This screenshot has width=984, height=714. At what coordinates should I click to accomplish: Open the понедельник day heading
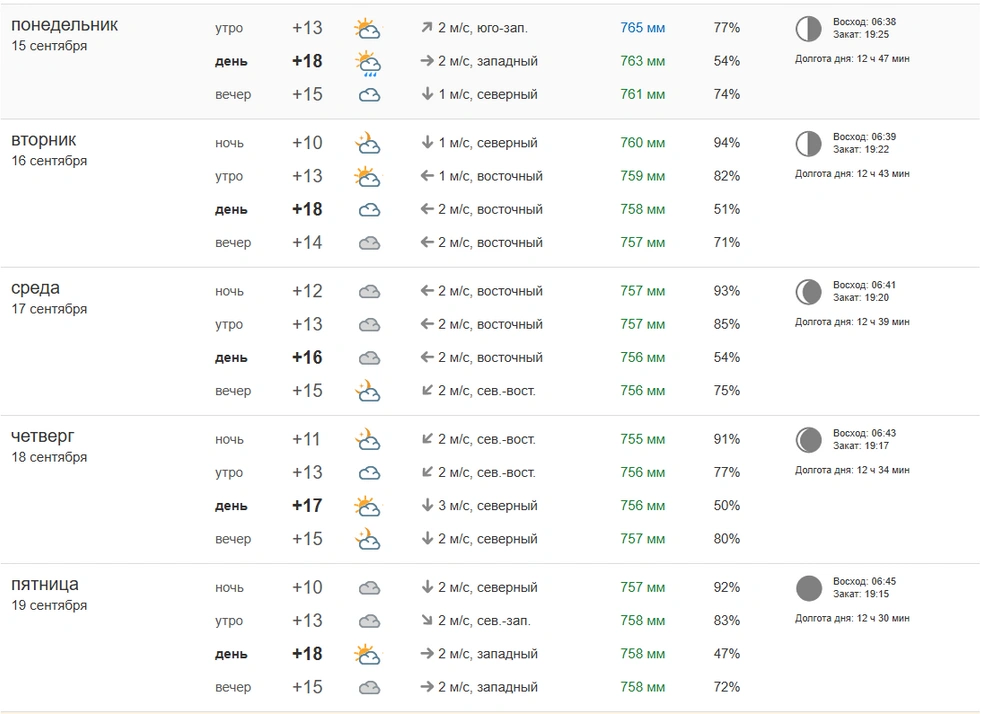coord(65,25)
